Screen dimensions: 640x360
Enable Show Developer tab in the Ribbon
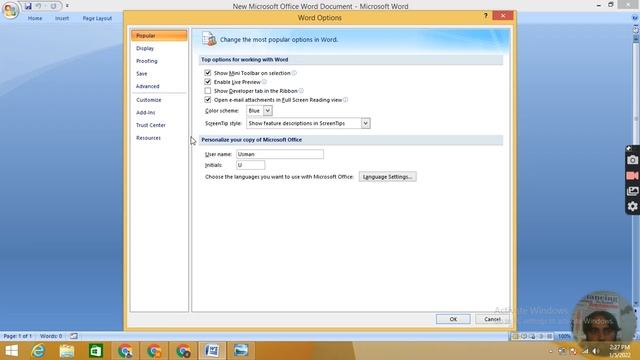click(208, 91)
